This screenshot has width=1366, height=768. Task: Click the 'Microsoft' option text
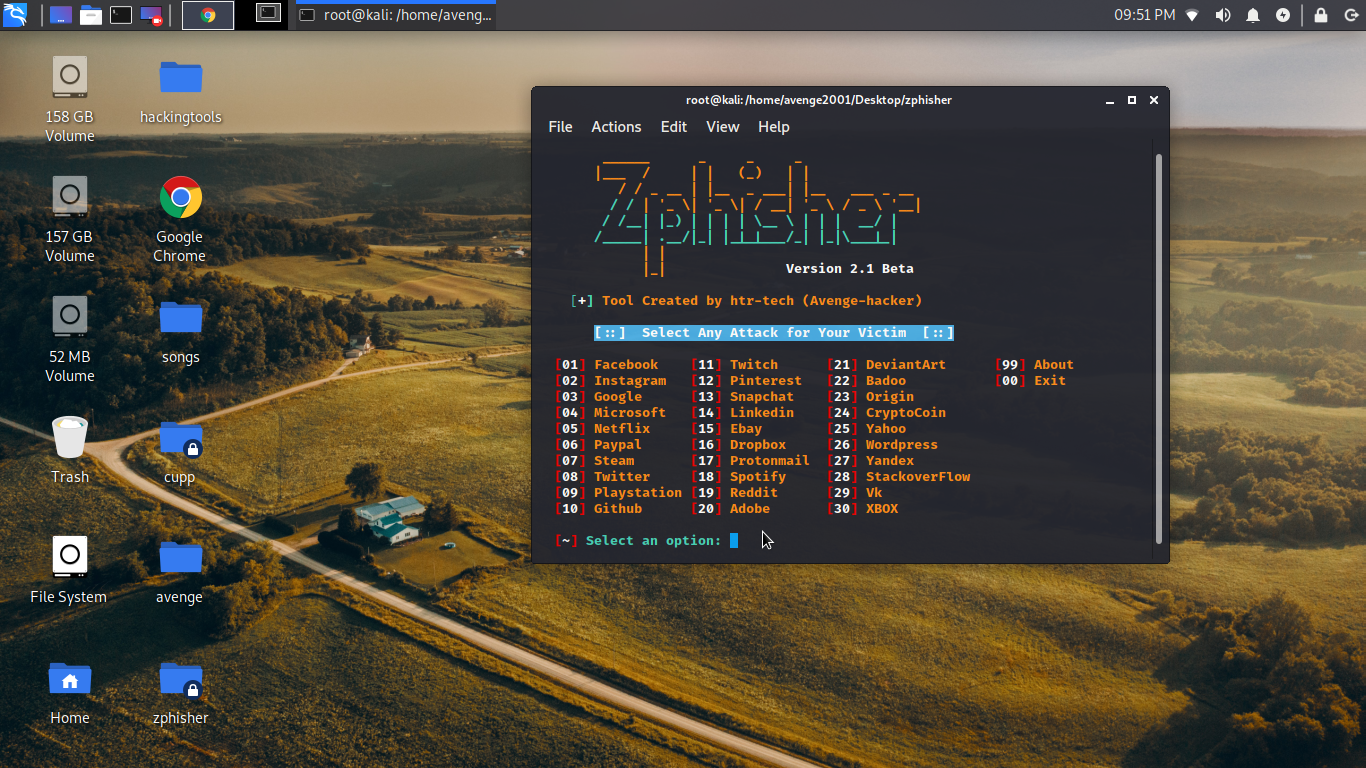click(x=630, y=413)
